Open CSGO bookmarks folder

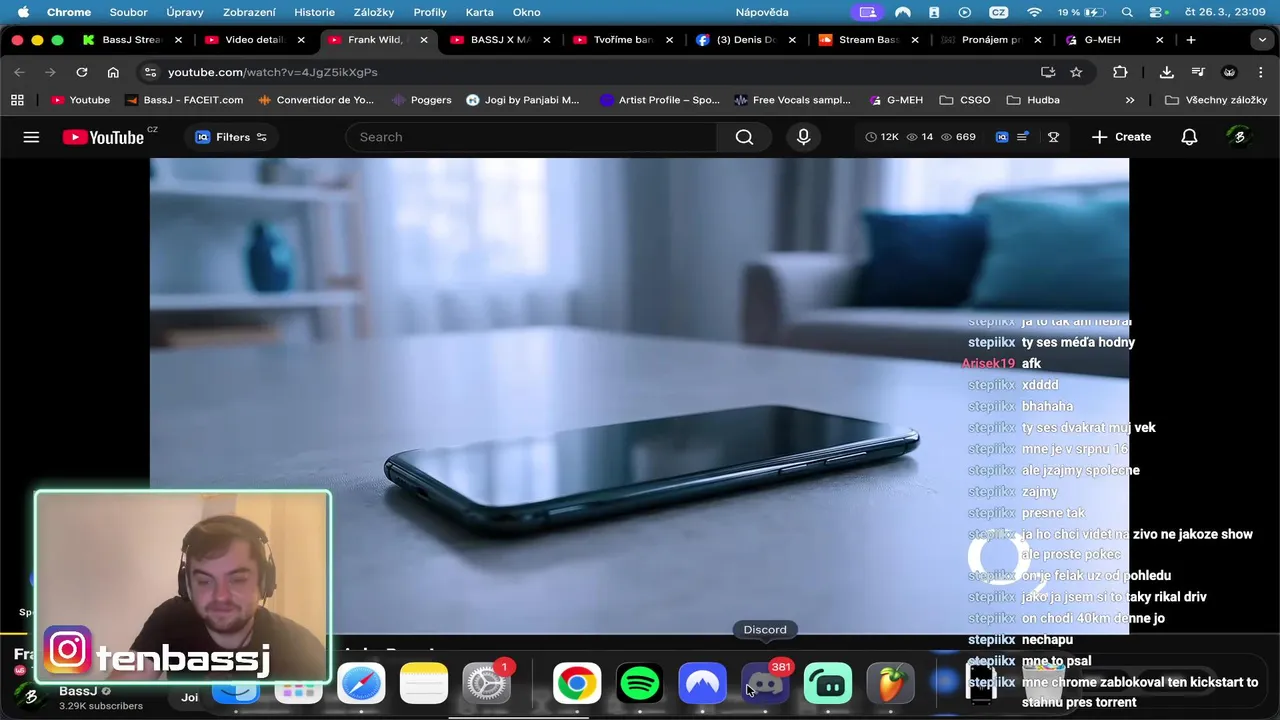965,100
